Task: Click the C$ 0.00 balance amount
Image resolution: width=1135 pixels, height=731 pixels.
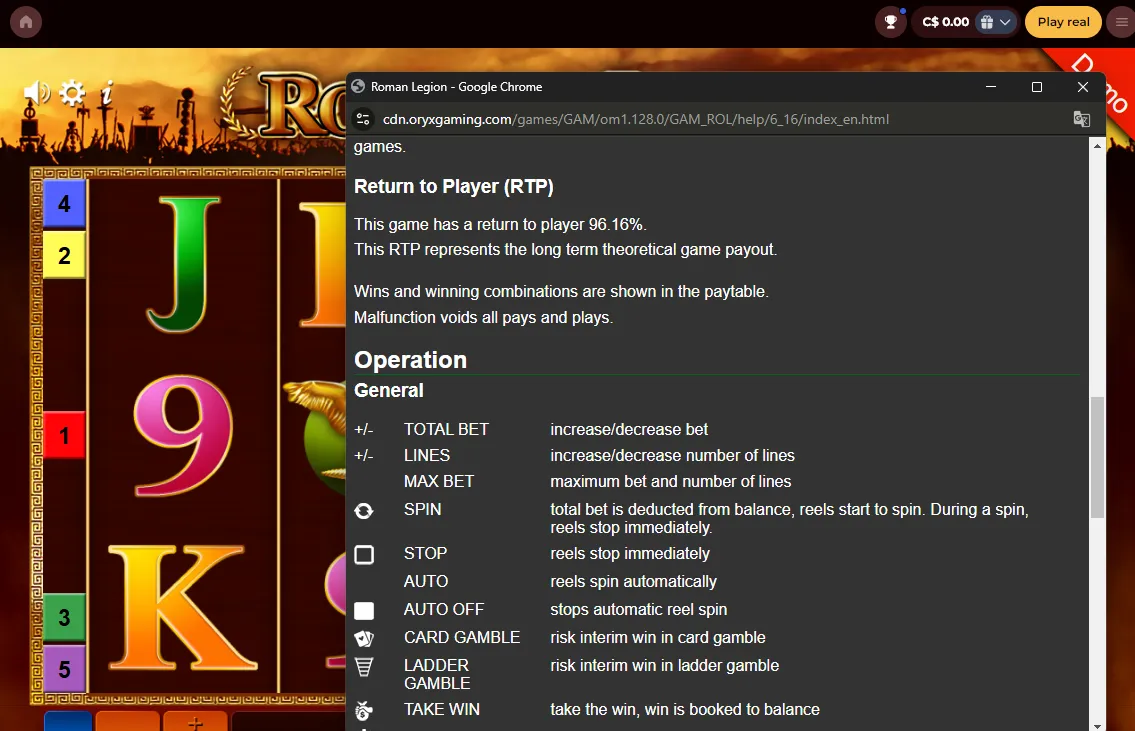Action: 945,22
